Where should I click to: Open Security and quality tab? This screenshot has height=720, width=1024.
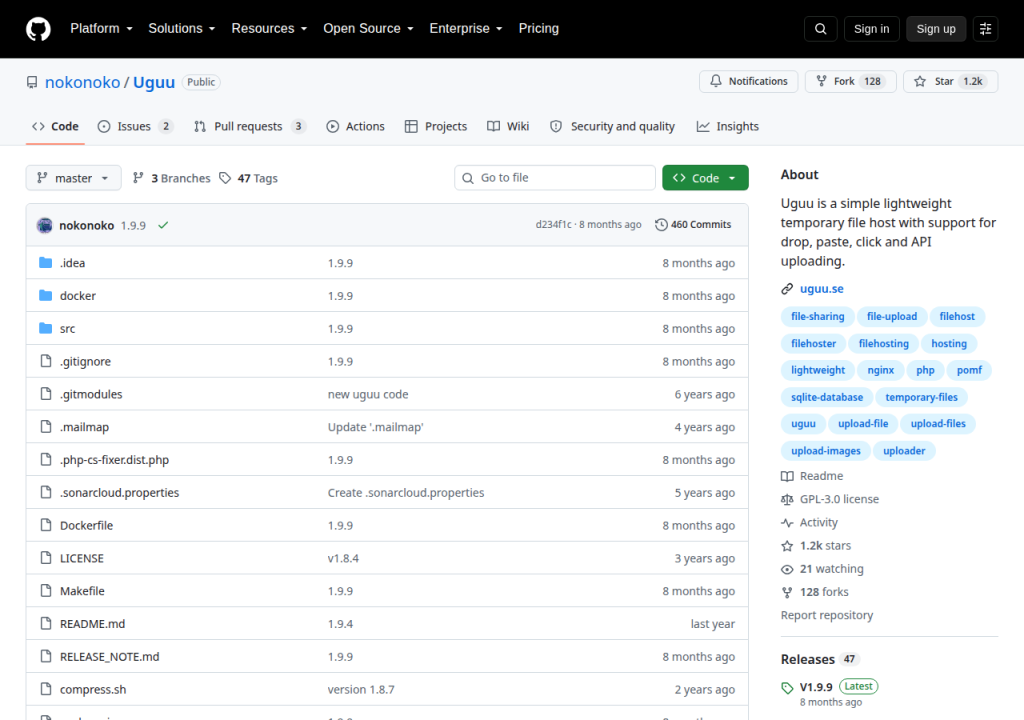(x=612, y=127)
